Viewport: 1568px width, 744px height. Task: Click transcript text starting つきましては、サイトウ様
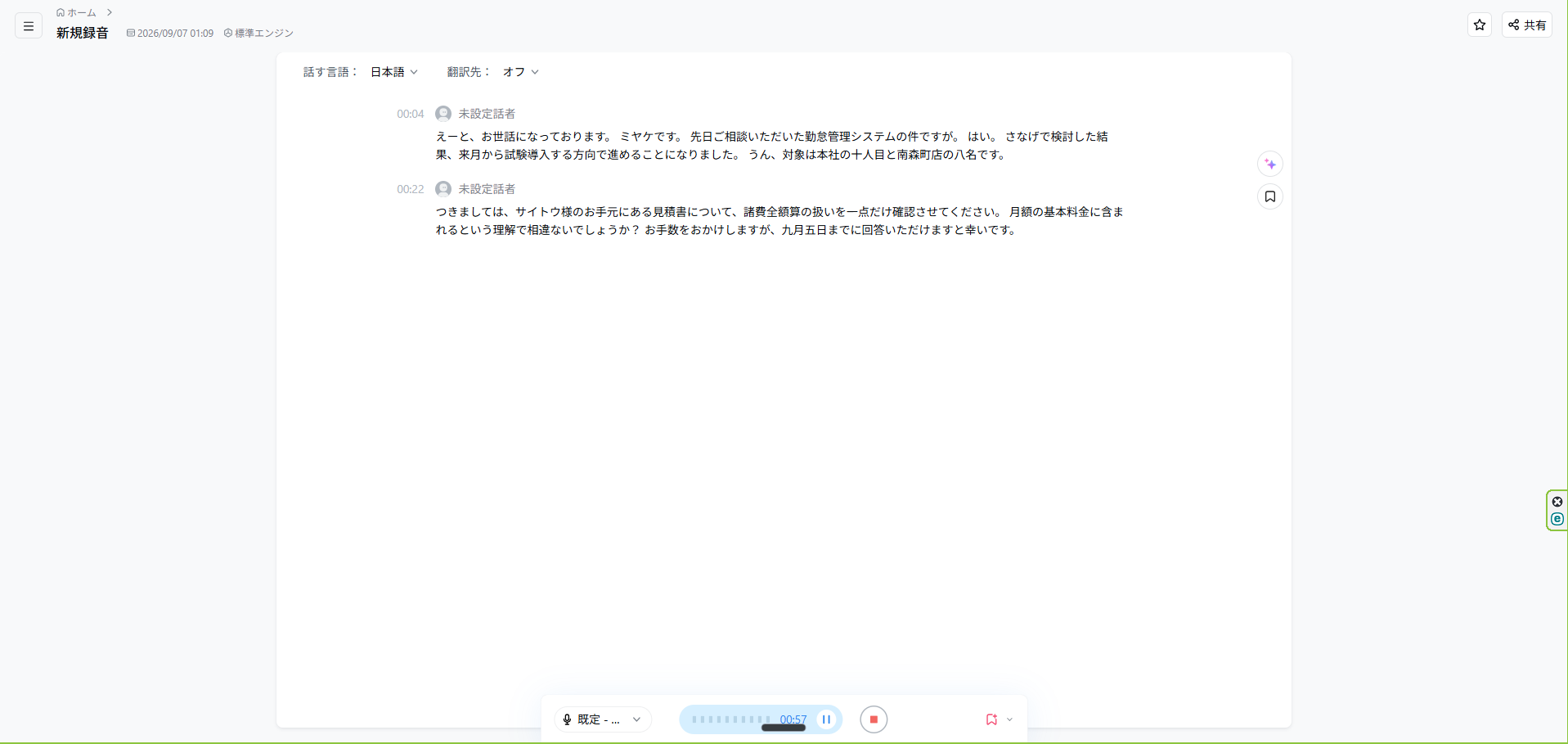point(780,221)
